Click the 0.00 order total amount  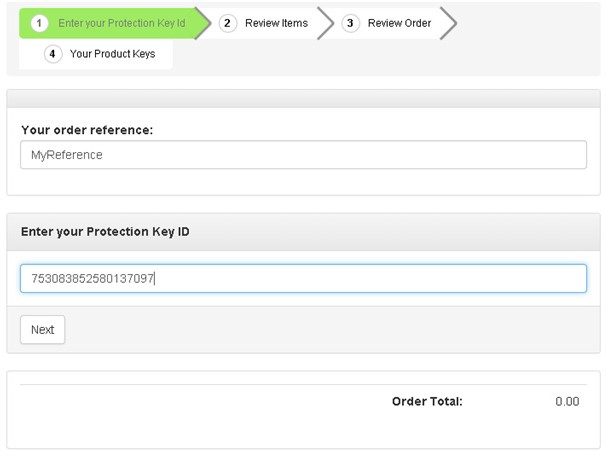(567, 402)
